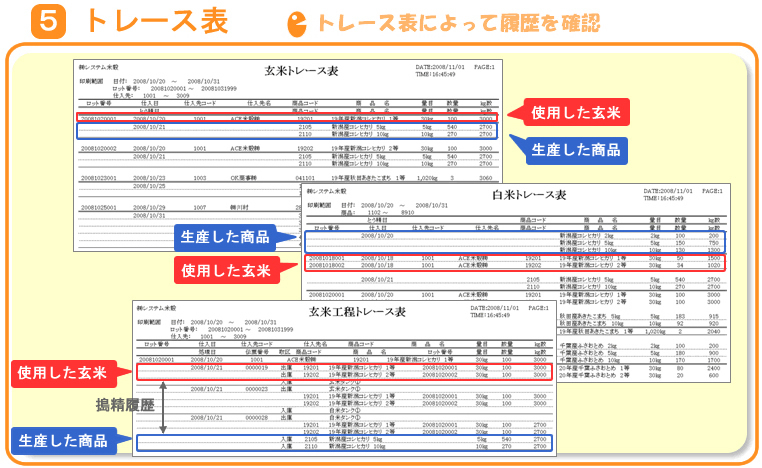Viewport: 762px width, 468px height.
Task: Click 秋田産あきたこまち 5kg in 白米トレース表
Action: click(591, 316)
